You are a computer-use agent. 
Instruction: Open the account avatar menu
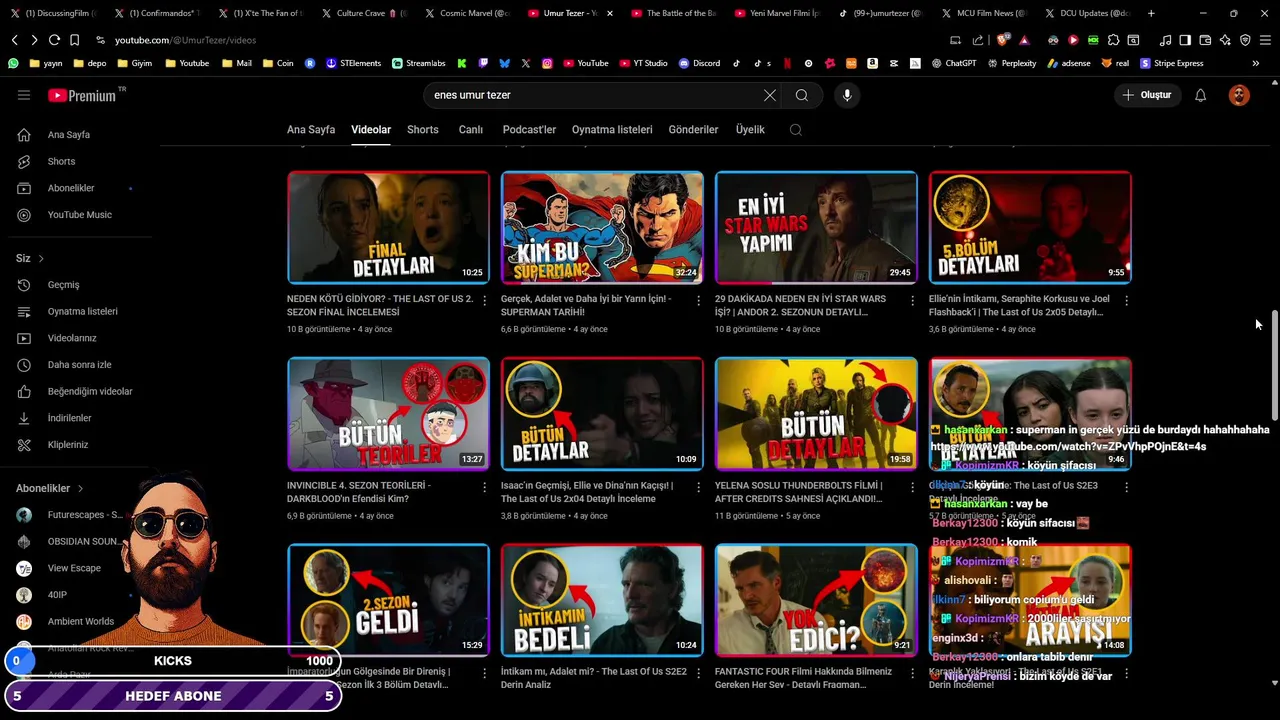click(x=1239, y=95)
